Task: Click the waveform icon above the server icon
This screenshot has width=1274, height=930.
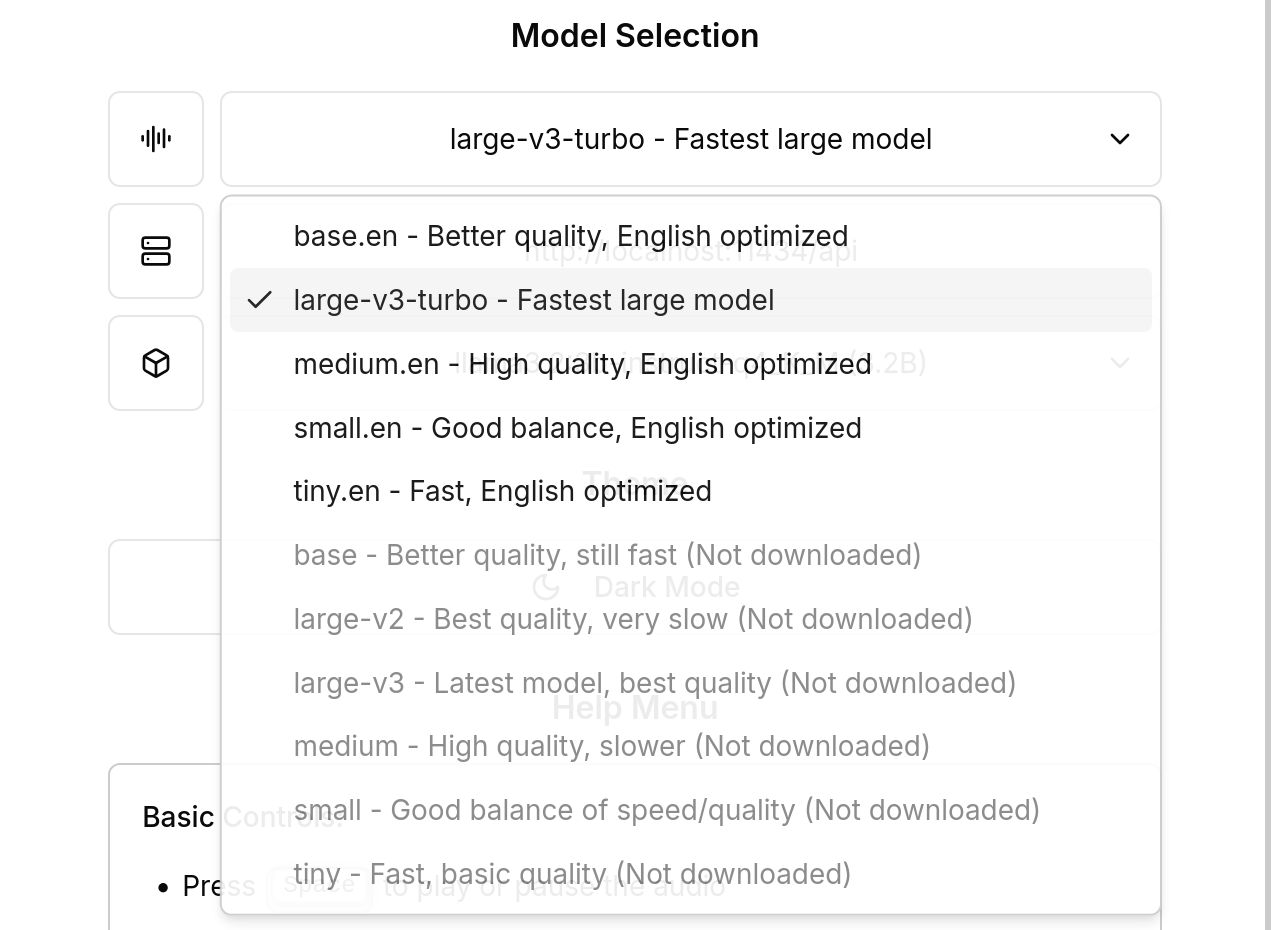Action: (156, 139)
